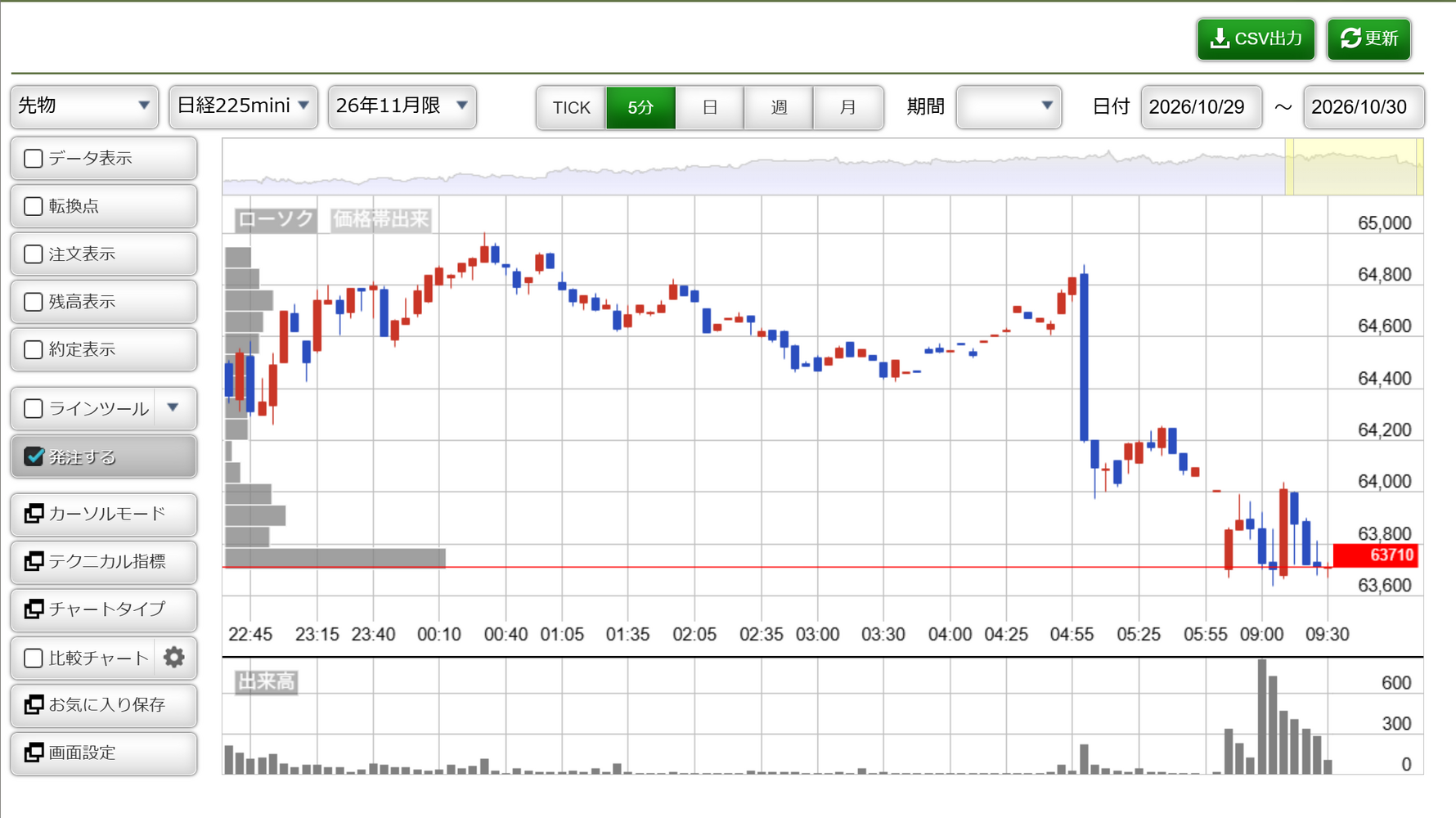Switch to the TICK timeframe tab
This screenshot has height=818, width=1456.
click(x=571, y=108)
